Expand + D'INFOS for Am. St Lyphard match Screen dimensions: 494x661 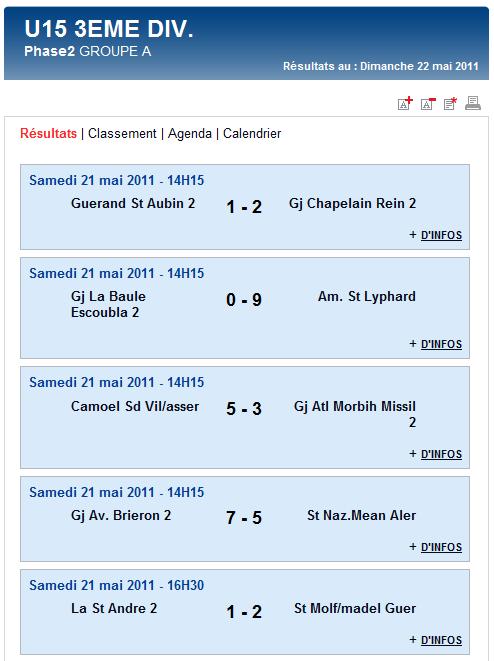pos(436,344)
